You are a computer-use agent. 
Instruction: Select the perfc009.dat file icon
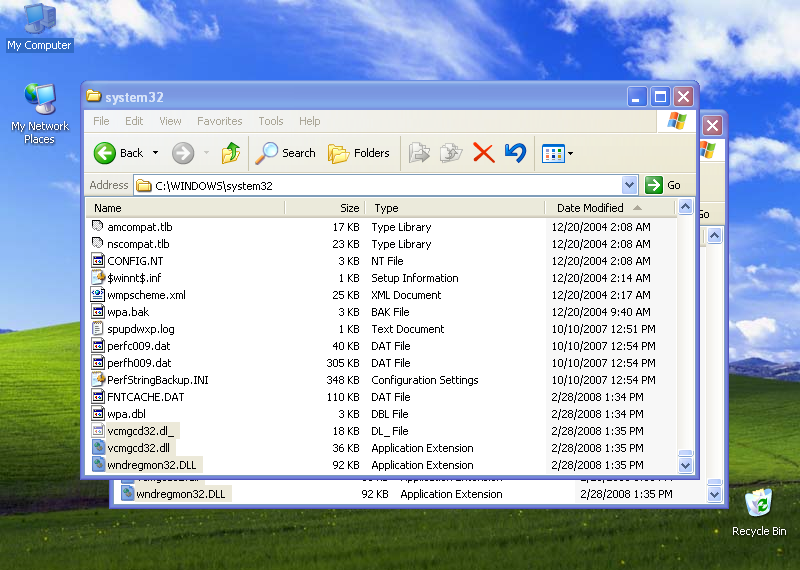tap(97, 345)
